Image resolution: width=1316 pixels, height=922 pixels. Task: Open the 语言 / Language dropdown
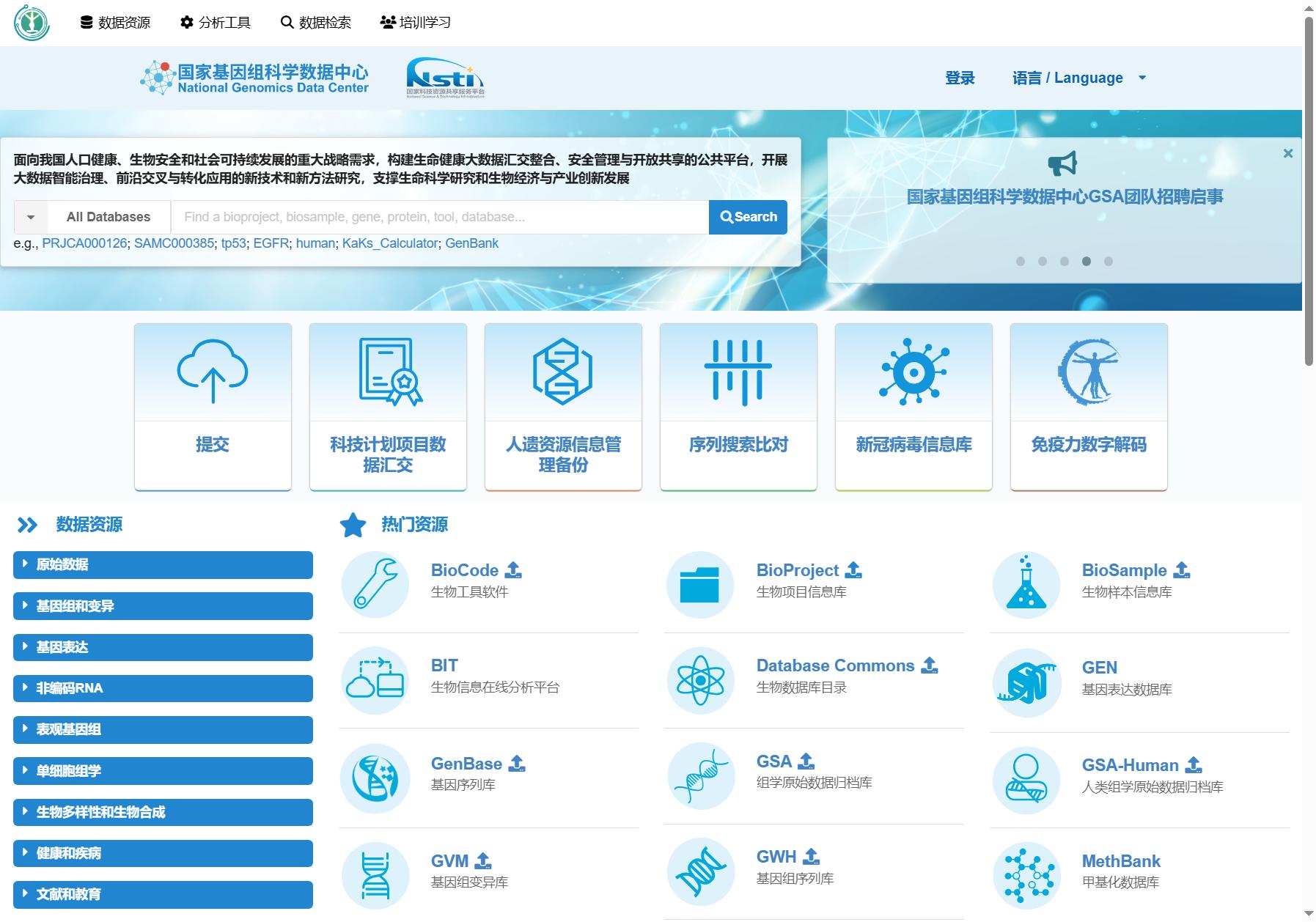1078,78
